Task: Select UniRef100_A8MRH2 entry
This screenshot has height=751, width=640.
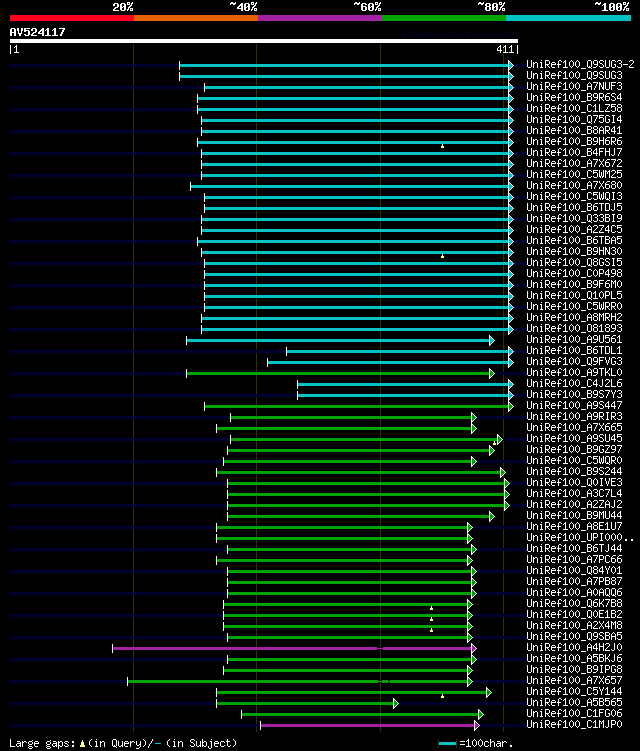Action: tap(574, 318)
